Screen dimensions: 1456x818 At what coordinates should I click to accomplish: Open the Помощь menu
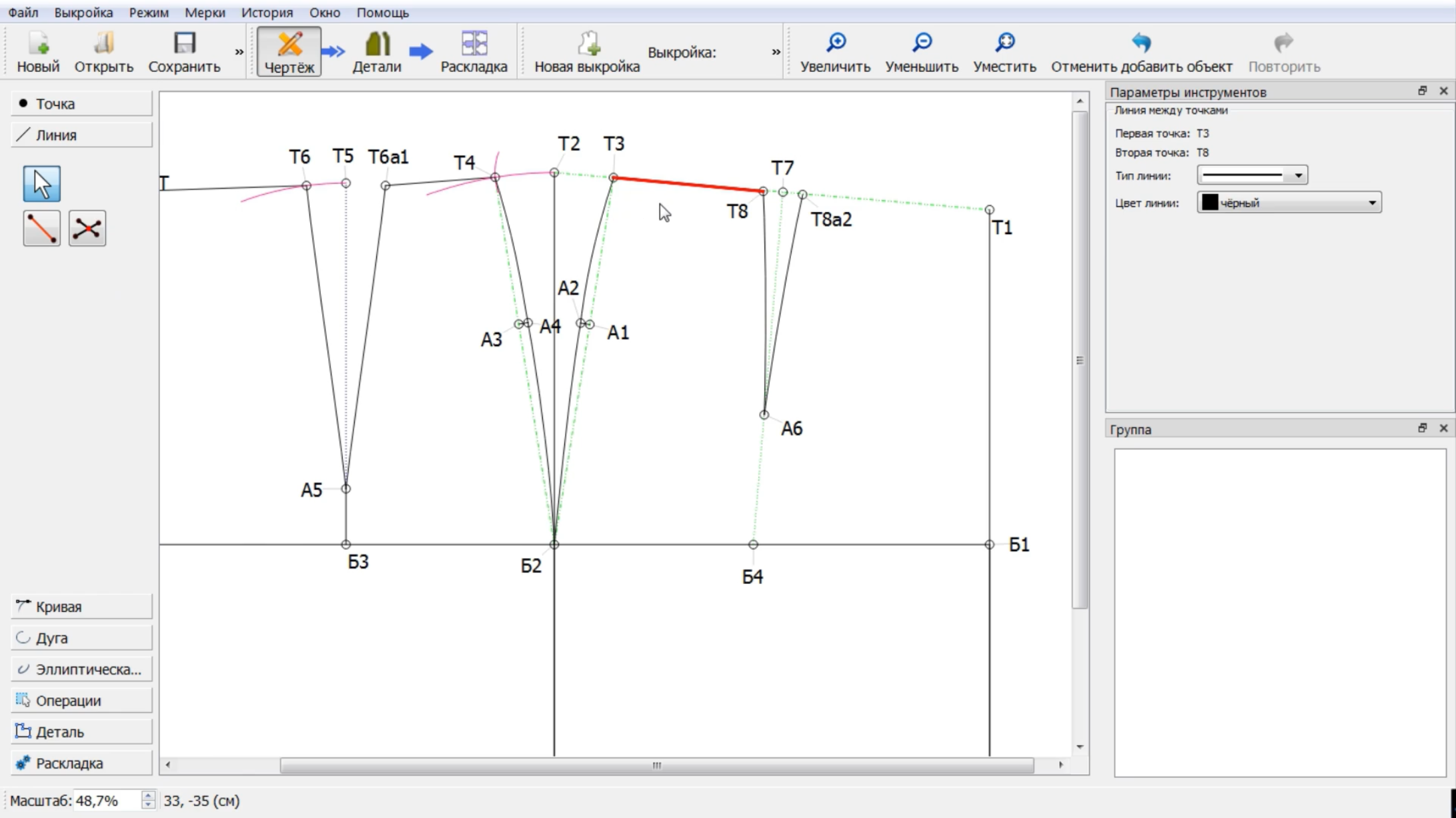383,13
